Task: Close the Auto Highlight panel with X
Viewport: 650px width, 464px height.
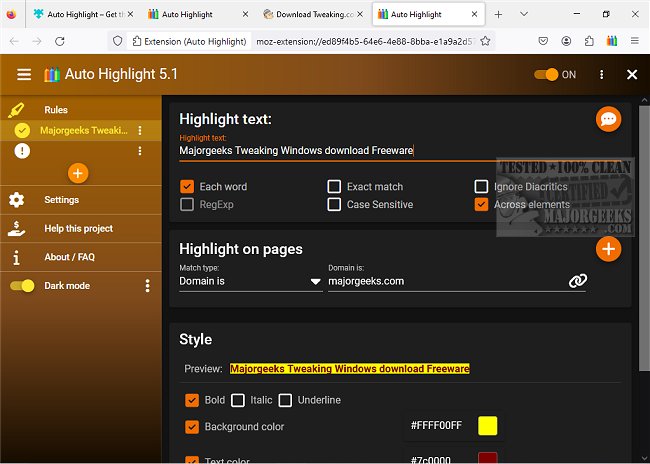Action: [x=632, y=75]
